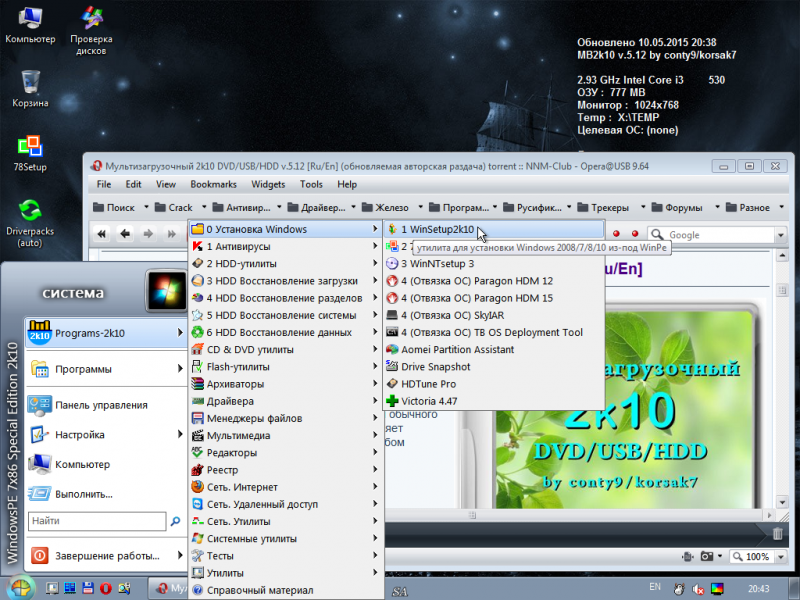Image resolution: width=800 pixels, height=600 pixels.
Task: Expand the Crack bookmark folder dropdown arrow
Action: click(x=204, y=207)
